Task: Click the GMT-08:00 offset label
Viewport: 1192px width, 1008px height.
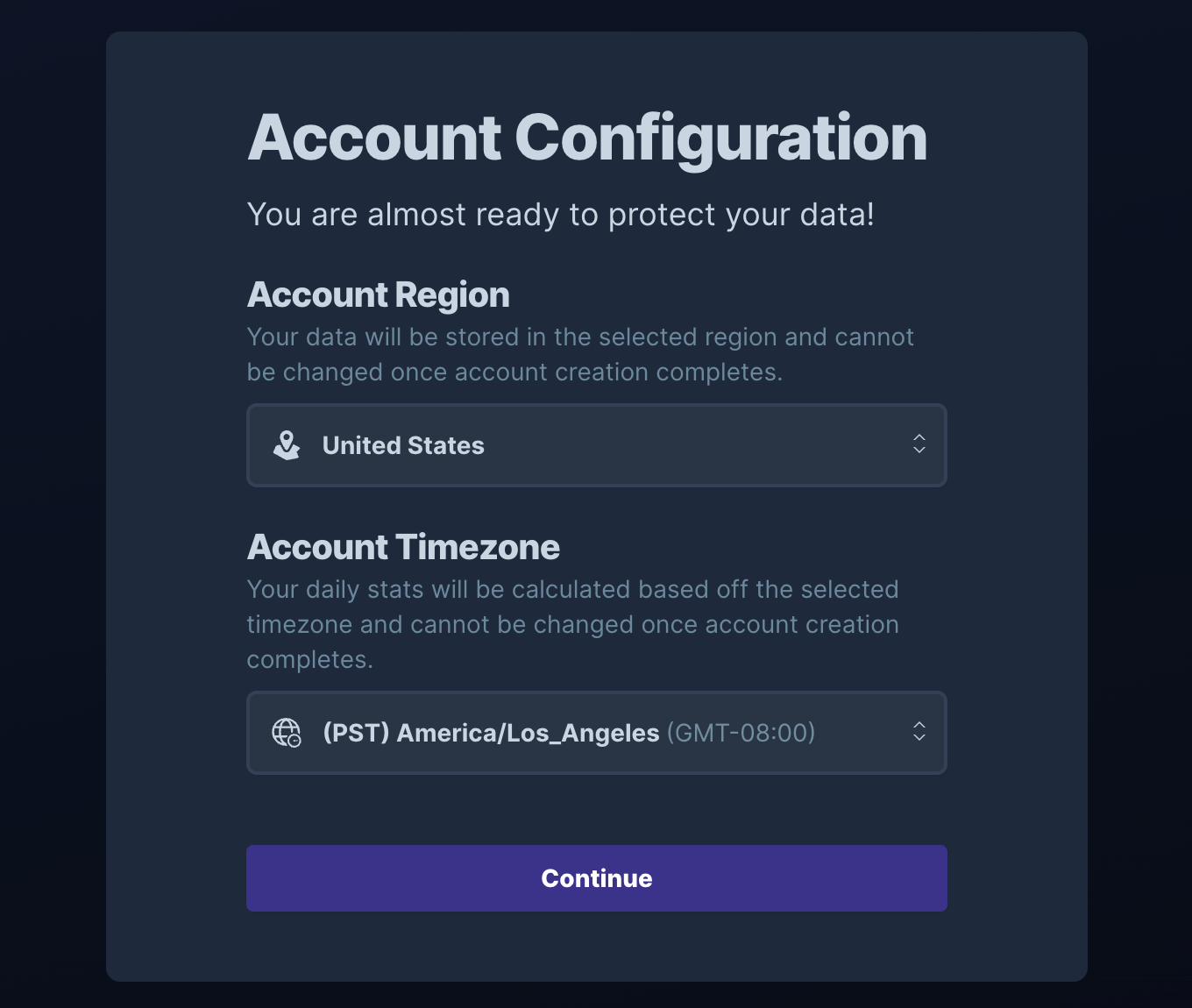Action: pyautogui.click(x=741, y=733)
